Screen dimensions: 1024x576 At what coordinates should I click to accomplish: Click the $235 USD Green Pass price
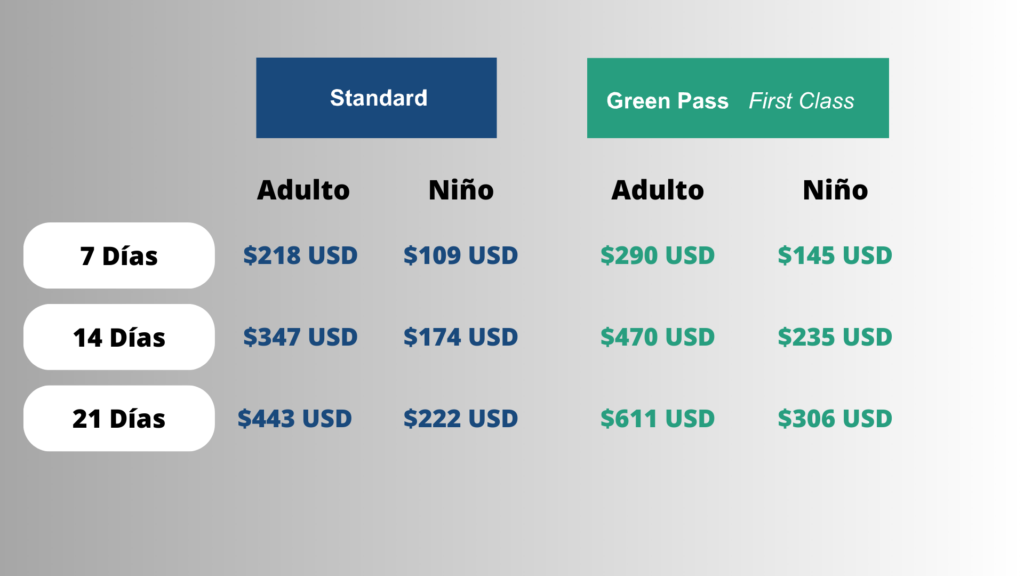tap(835, 337)
